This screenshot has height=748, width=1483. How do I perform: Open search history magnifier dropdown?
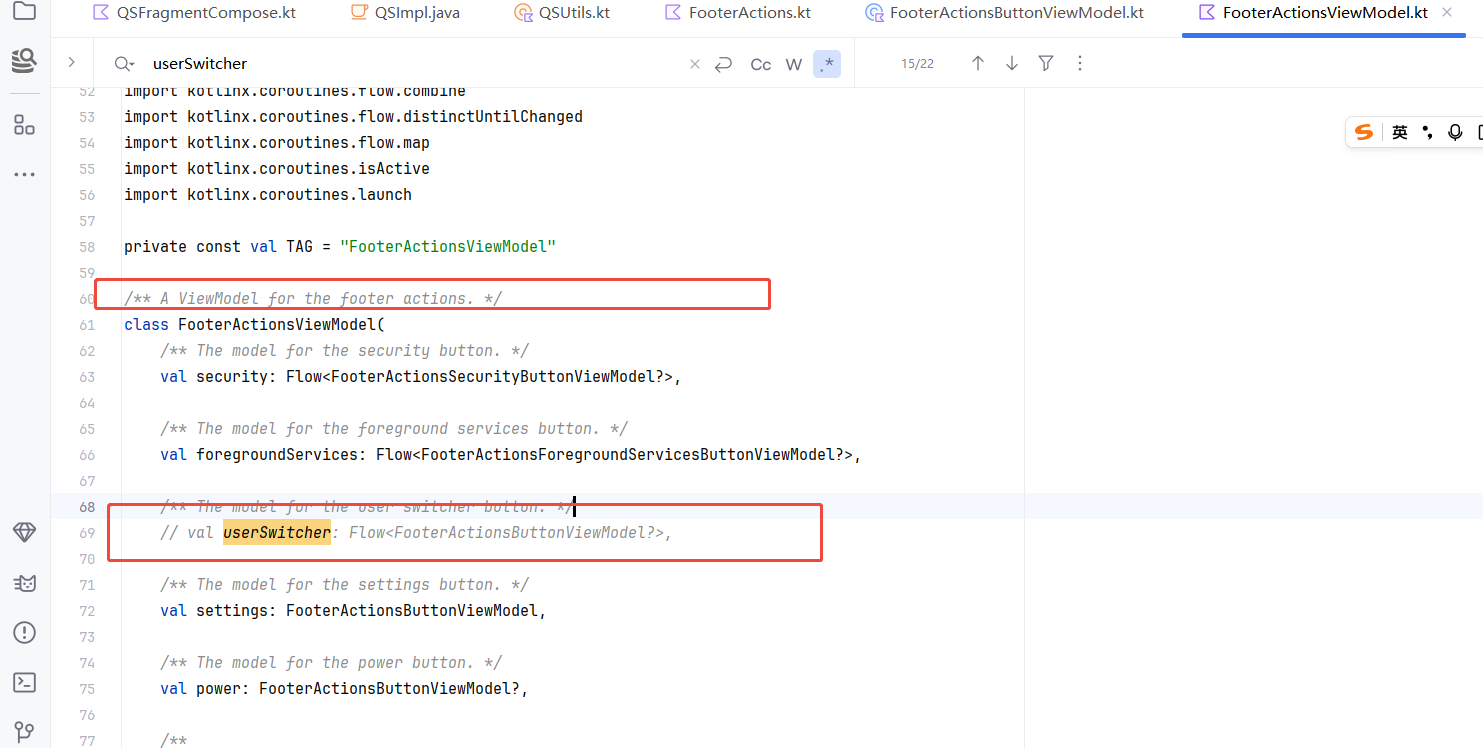(124, 64)
